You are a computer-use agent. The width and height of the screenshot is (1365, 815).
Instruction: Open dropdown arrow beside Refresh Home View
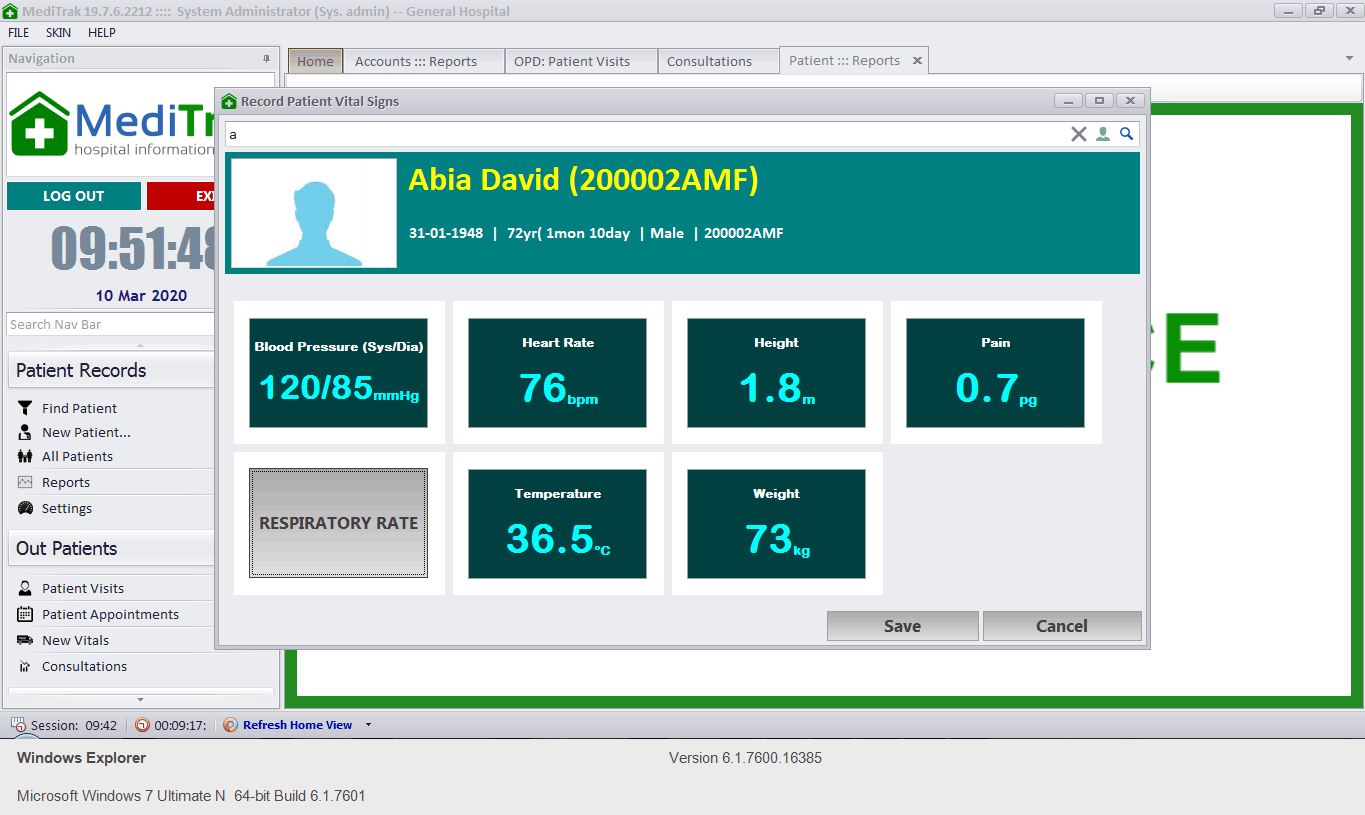pos(368,725)
